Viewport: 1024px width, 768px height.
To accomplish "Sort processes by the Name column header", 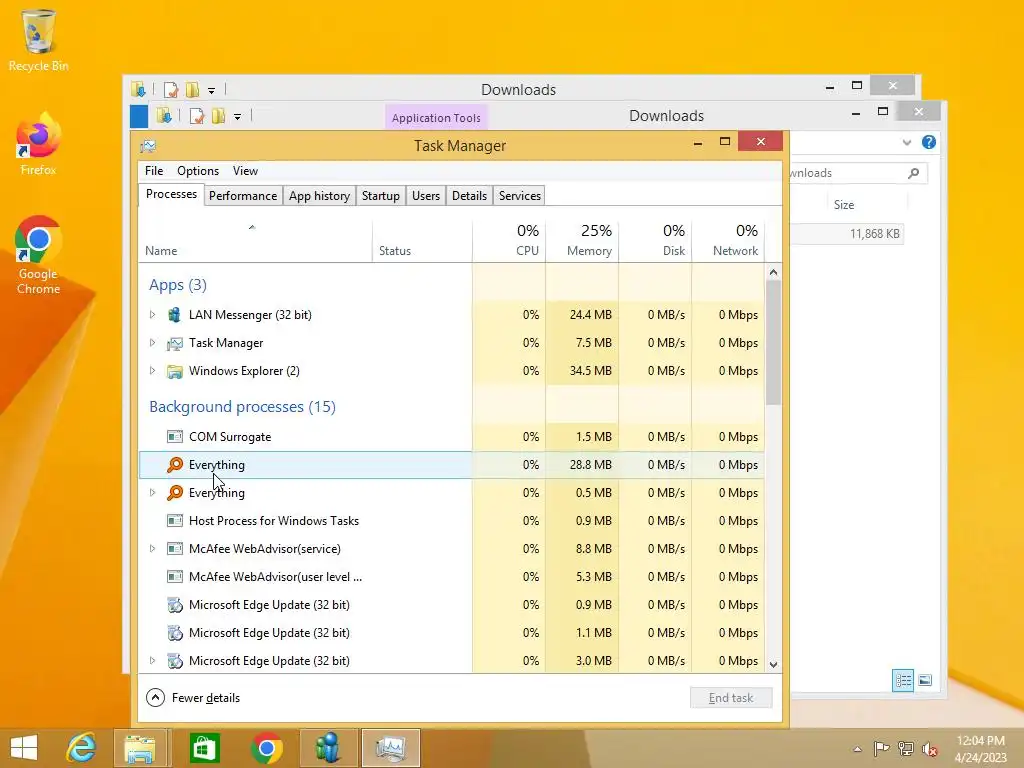I will pos(255,242).
